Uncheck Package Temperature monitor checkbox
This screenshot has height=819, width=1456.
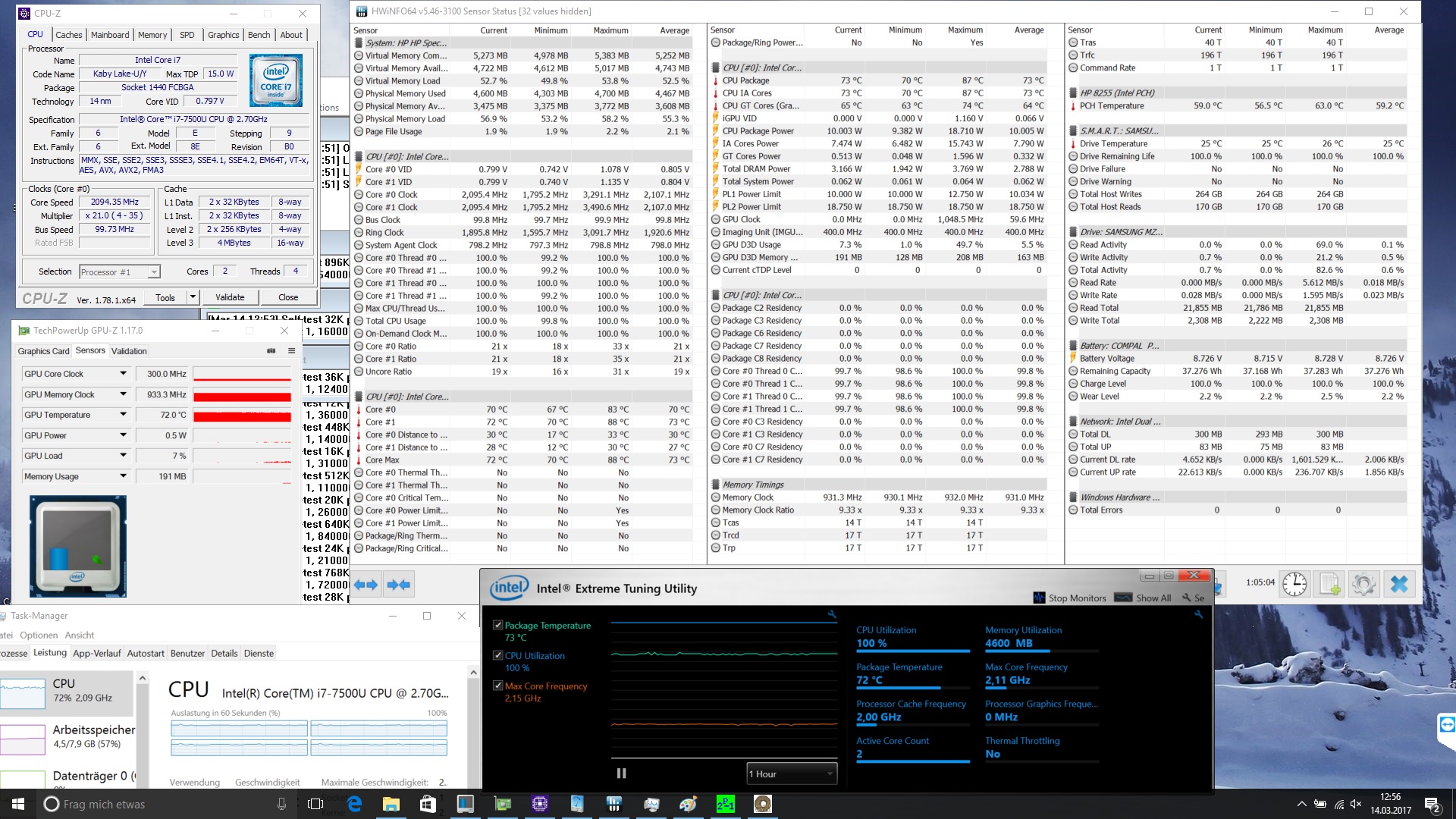[x=497, y=626]
